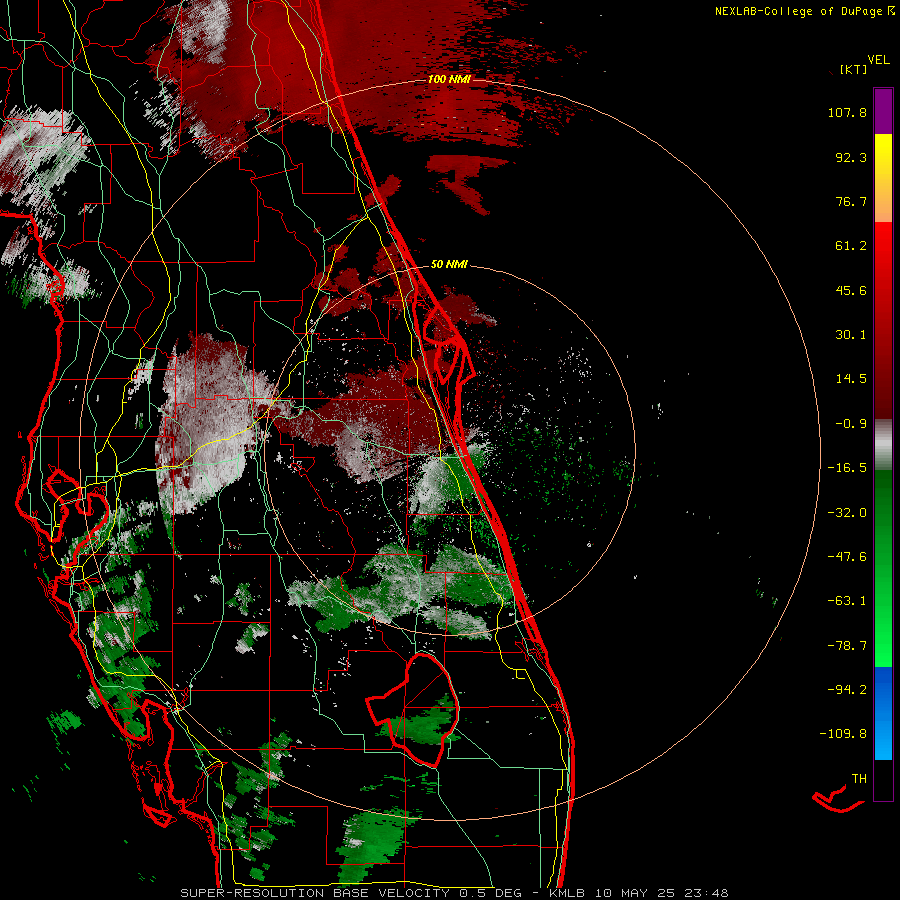900x900 pixels.
Task: Select the red segment of the velocity color bar
Action: pyautogui.click(x=883, y=320)
